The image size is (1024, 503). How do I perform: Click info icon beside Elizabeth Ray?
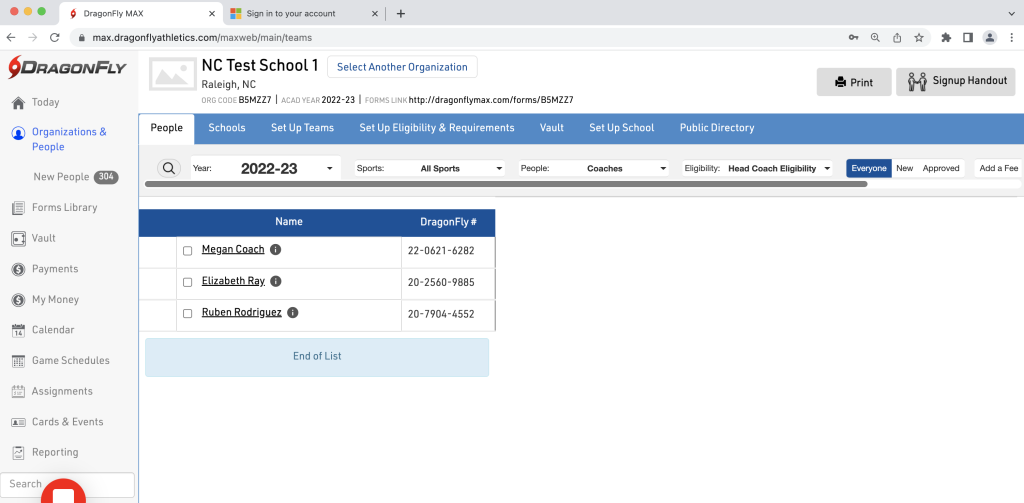[x=276, y=282]
